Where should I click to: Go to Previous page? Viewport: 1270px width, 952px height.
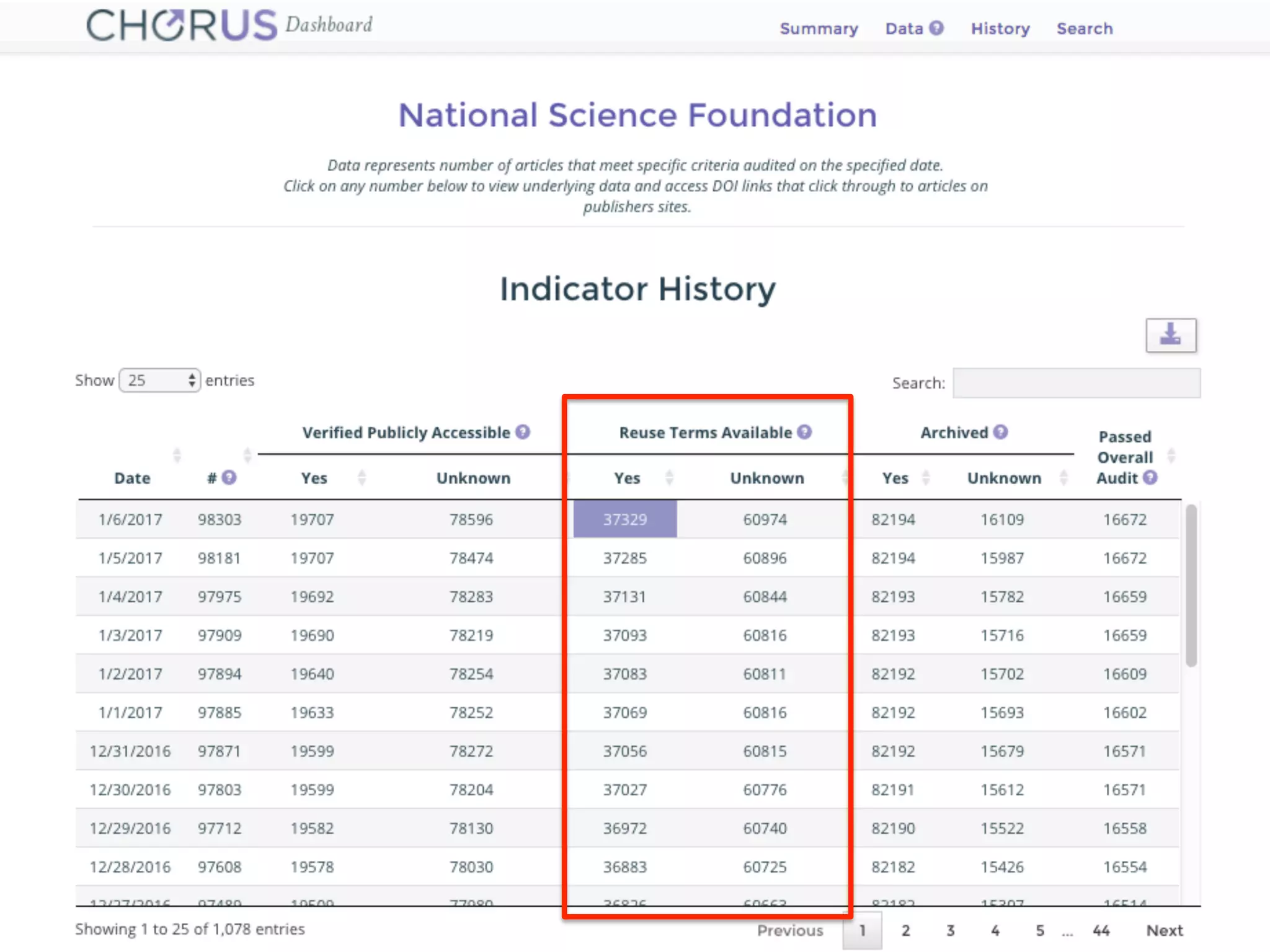point(790,930)
